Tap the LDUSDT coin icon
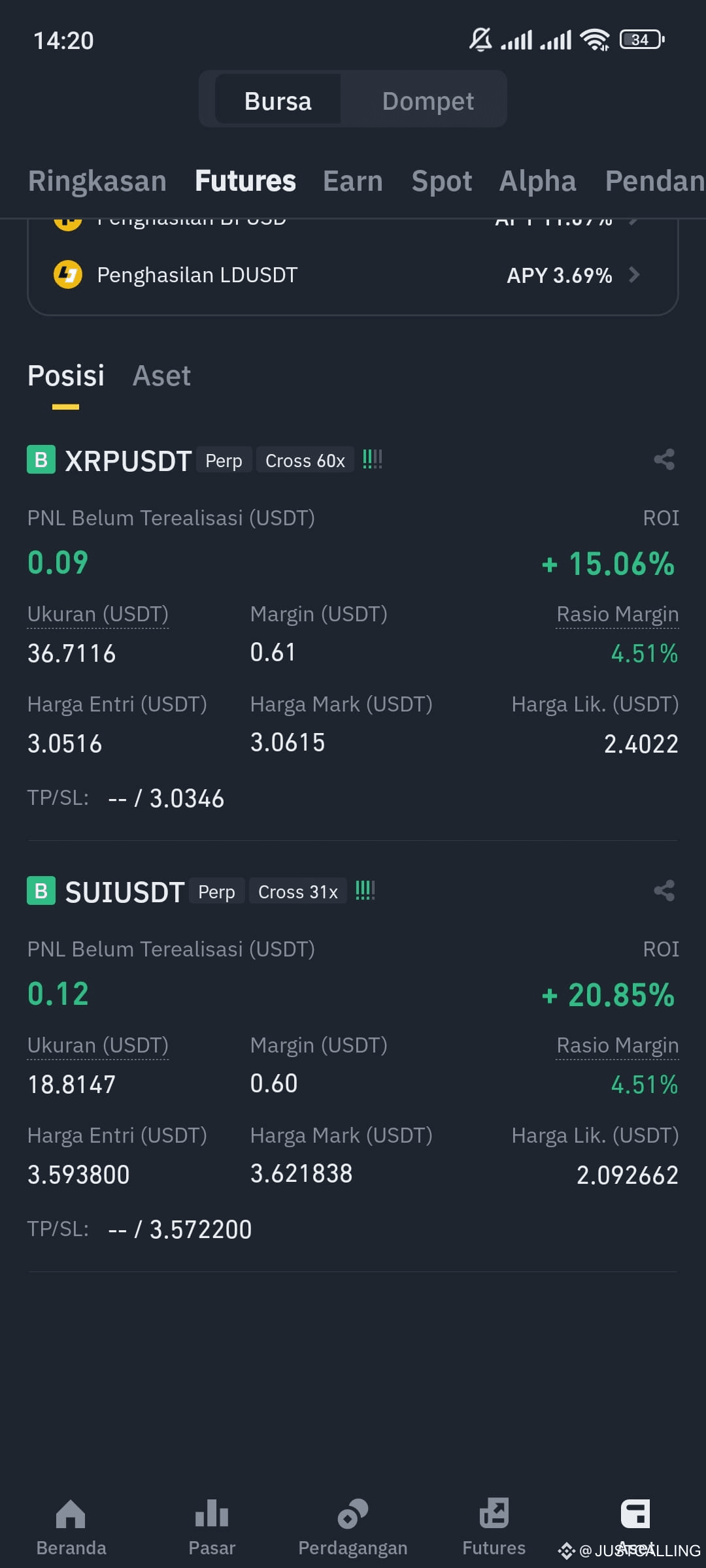This screenshot has width=706, height=1568. click(68, 274)
